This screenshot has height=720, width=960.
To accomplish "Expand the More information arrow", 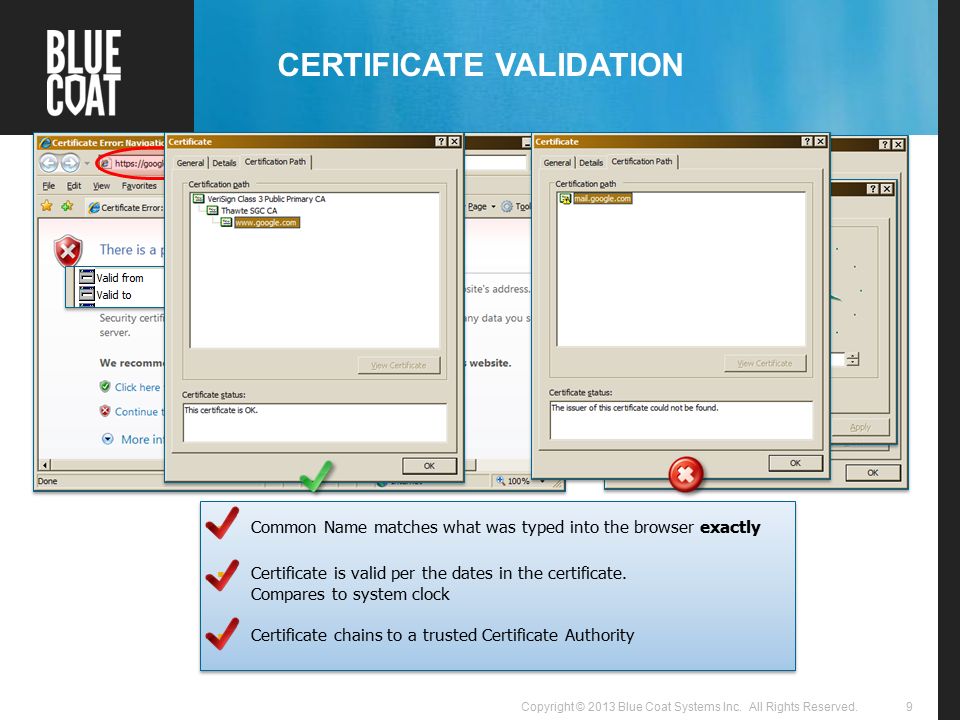I will tap(108, 439).
